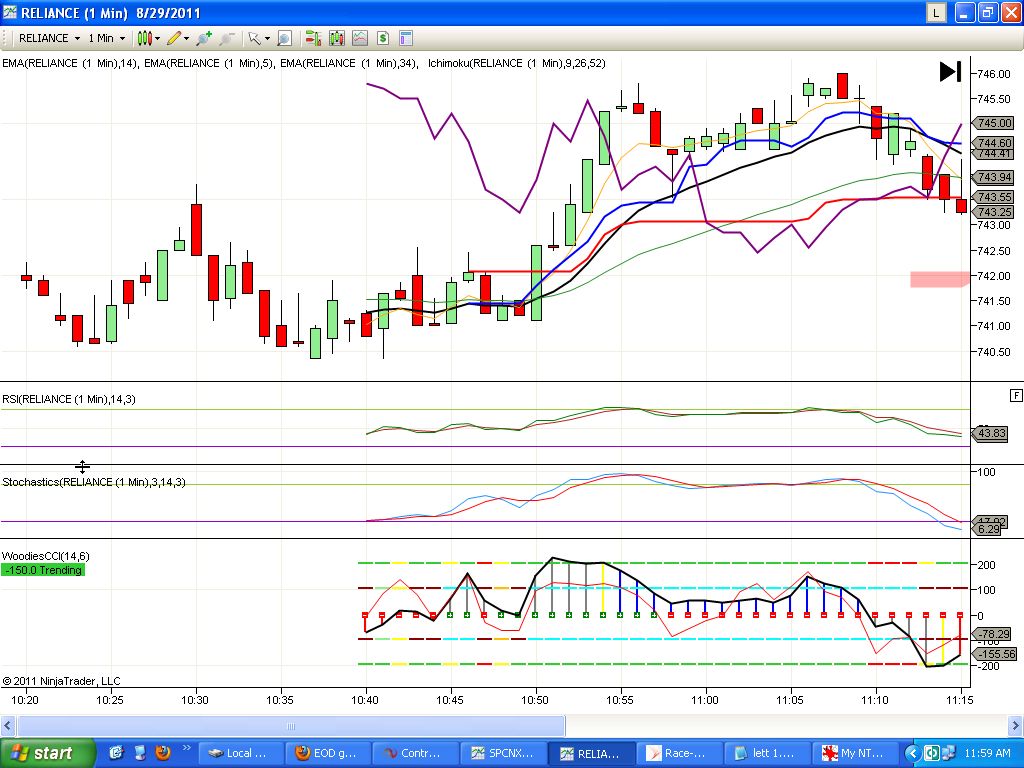Expand the cursor type dropdown arrow

(268, 39)
